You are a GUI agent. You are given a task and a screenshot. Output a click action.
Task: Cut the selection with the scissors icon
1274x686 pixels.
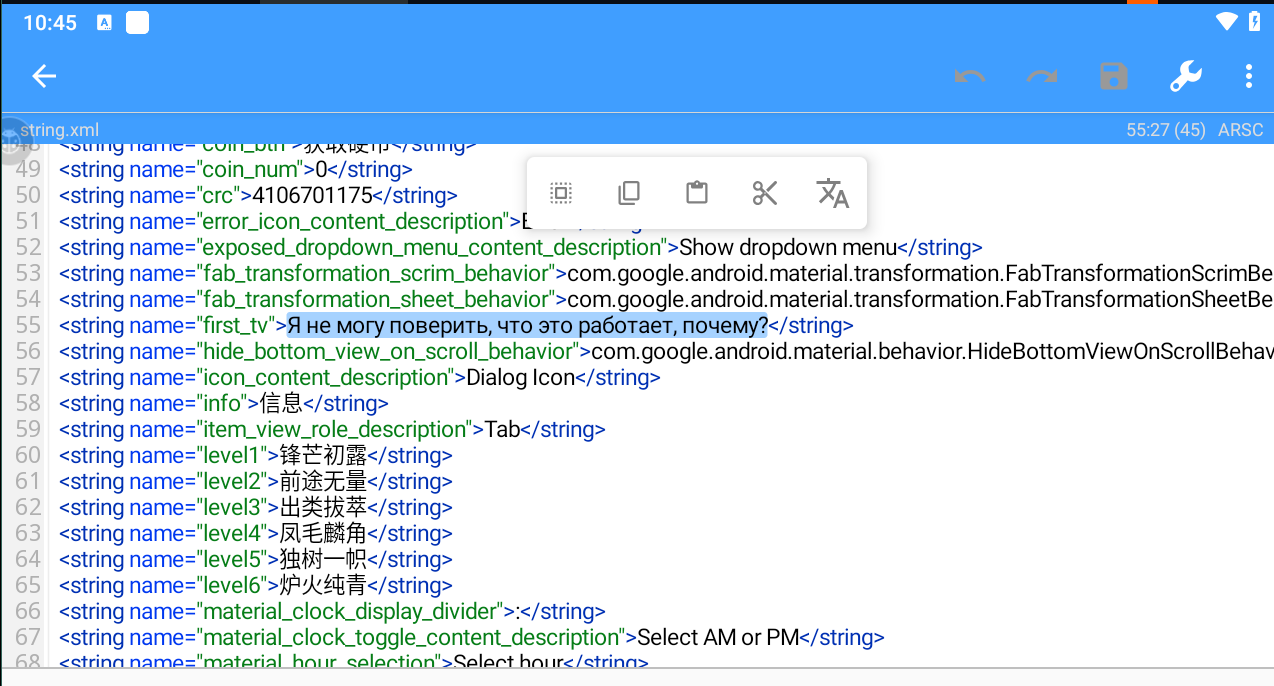point(765,193)
